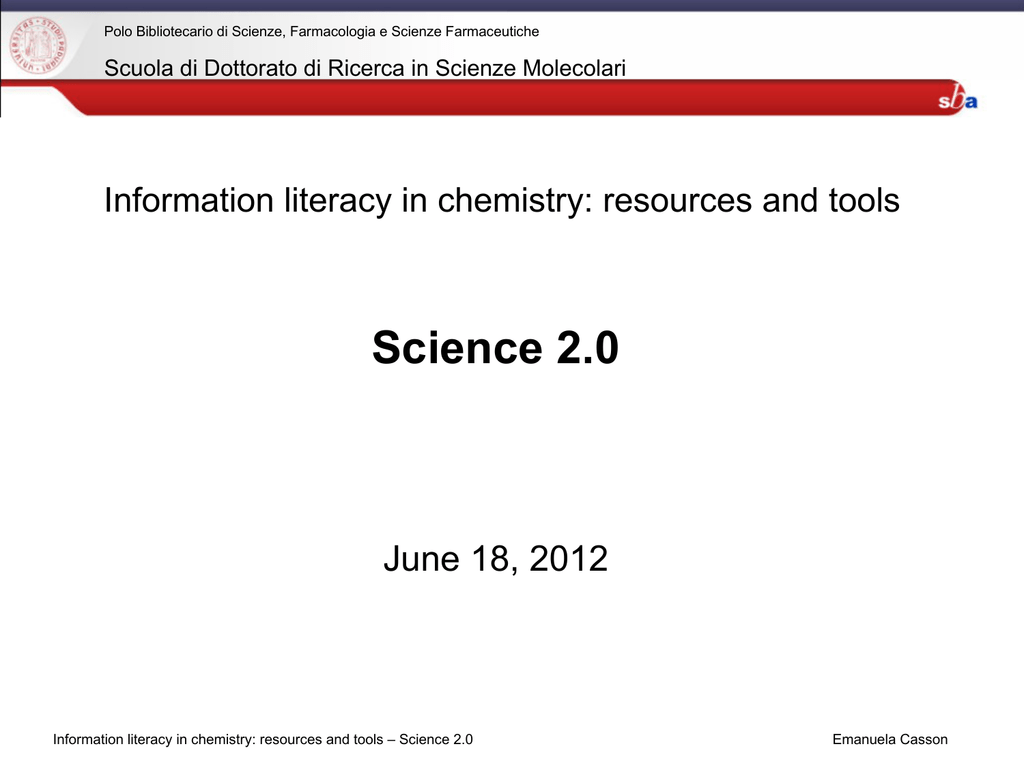This screenshot has height=768, width=1024.
Task: Click the footer text ending 'tools – Science 2.0'
Action: click(x=263, y=739)
